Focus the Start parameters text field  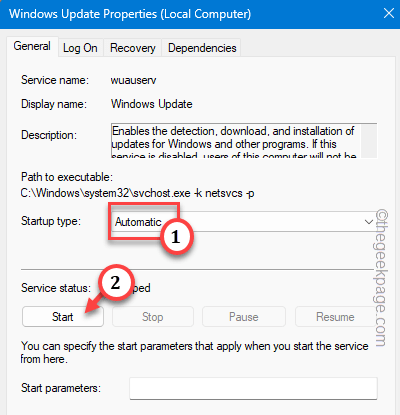pos(253,388)
